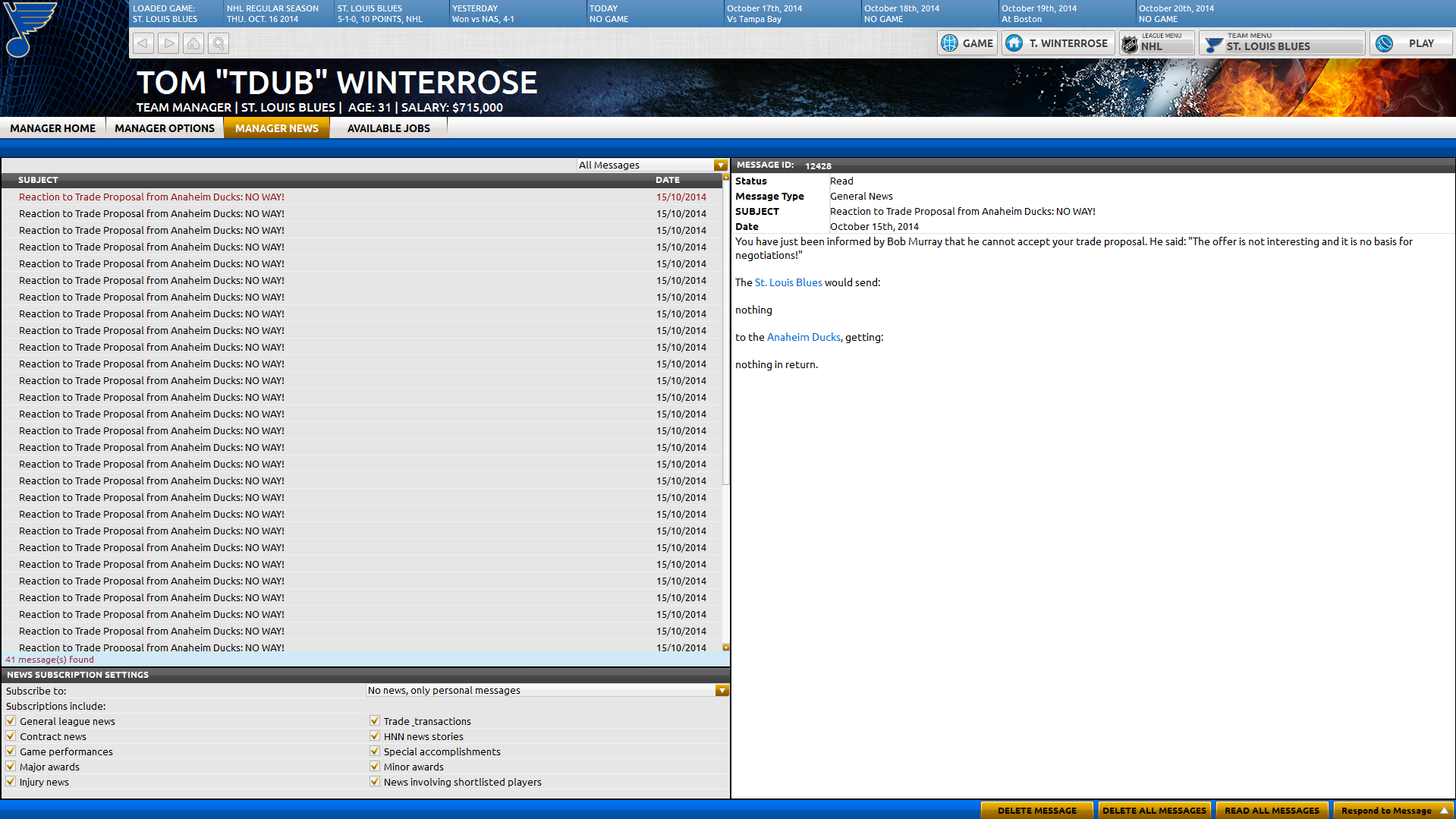Click the 41 message(s) found status text

click(x=50, y=660)
